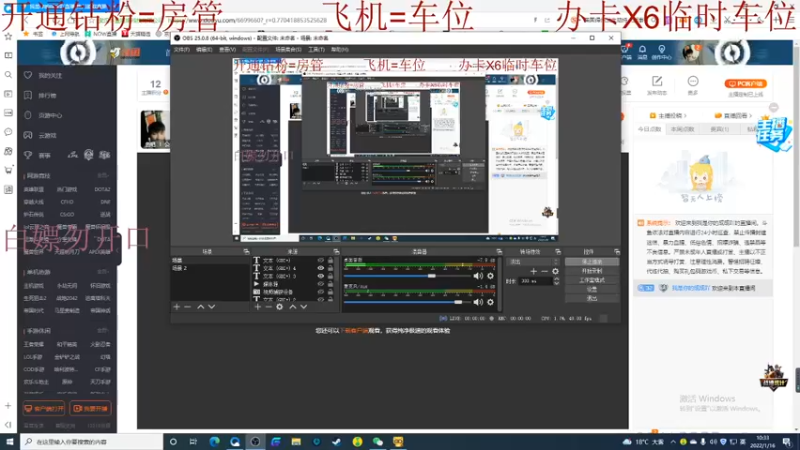Click 退出 button in OBS controls
The height and width of the screenshot is (450, 800).
point(592,298)
